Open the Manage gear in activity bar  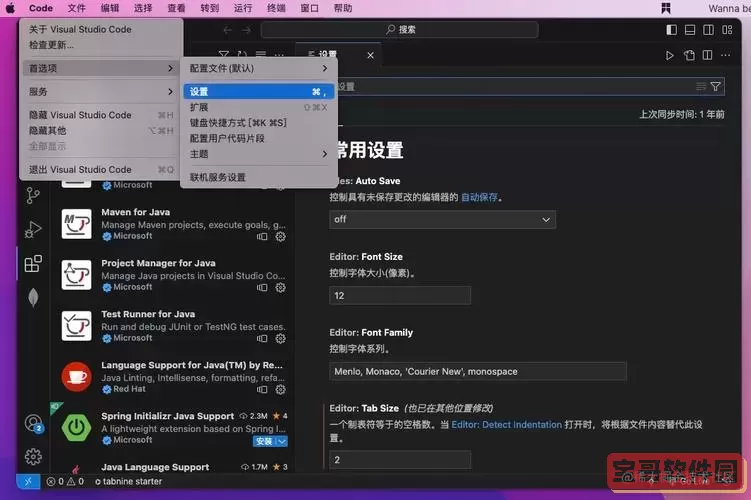(33, 457)
